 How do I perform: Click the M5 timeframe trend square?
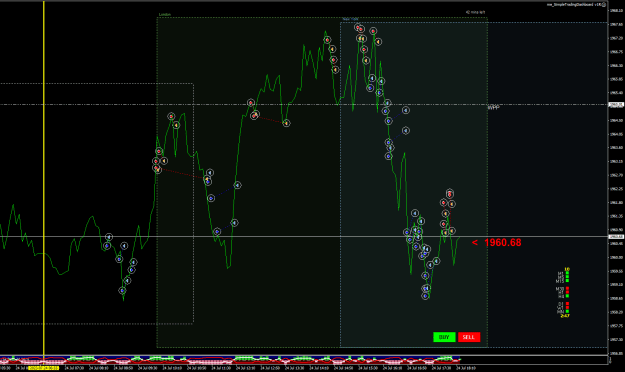[567, 276]
